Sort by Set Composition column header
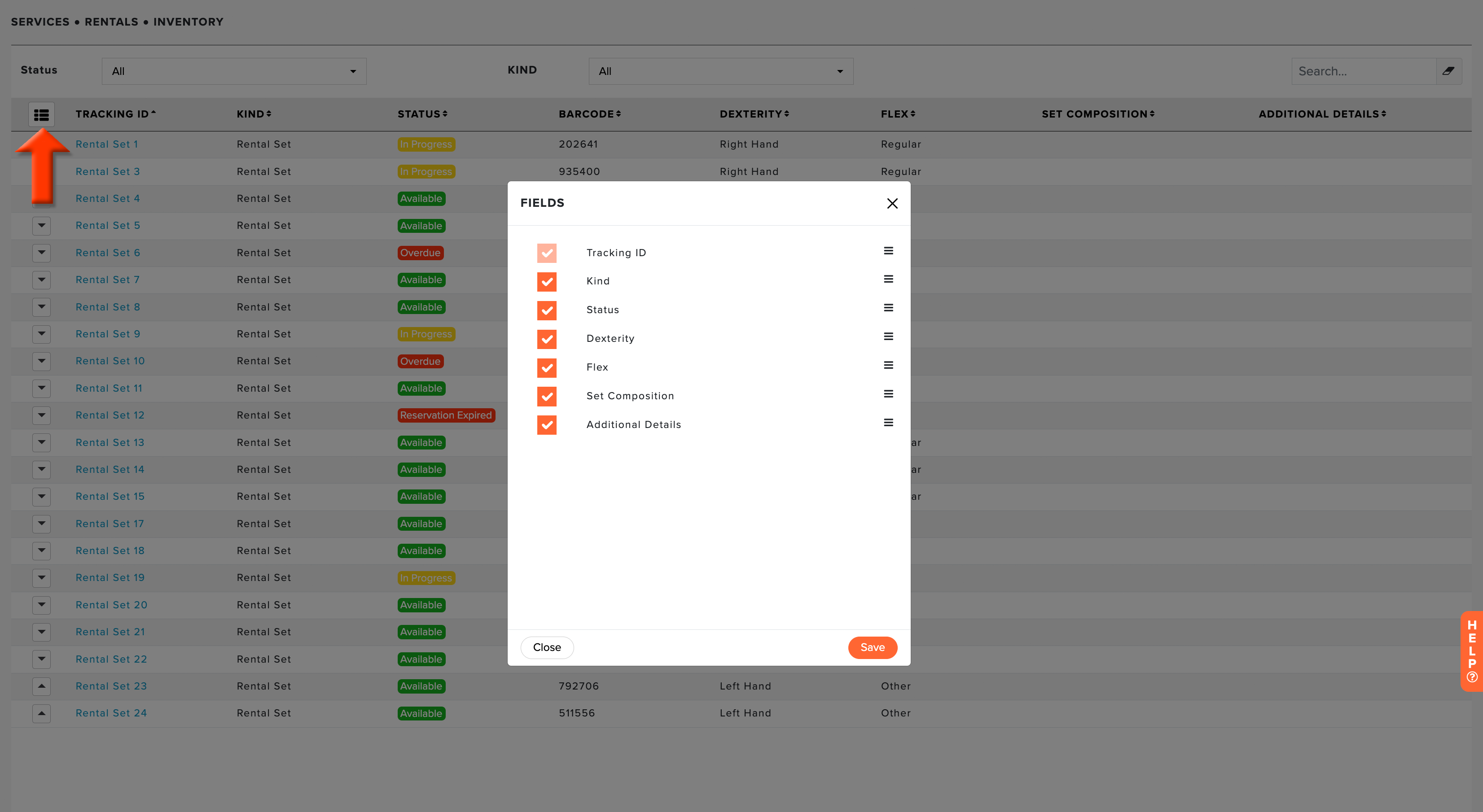The image size is (1483, 812). [x=1098, y=114]
